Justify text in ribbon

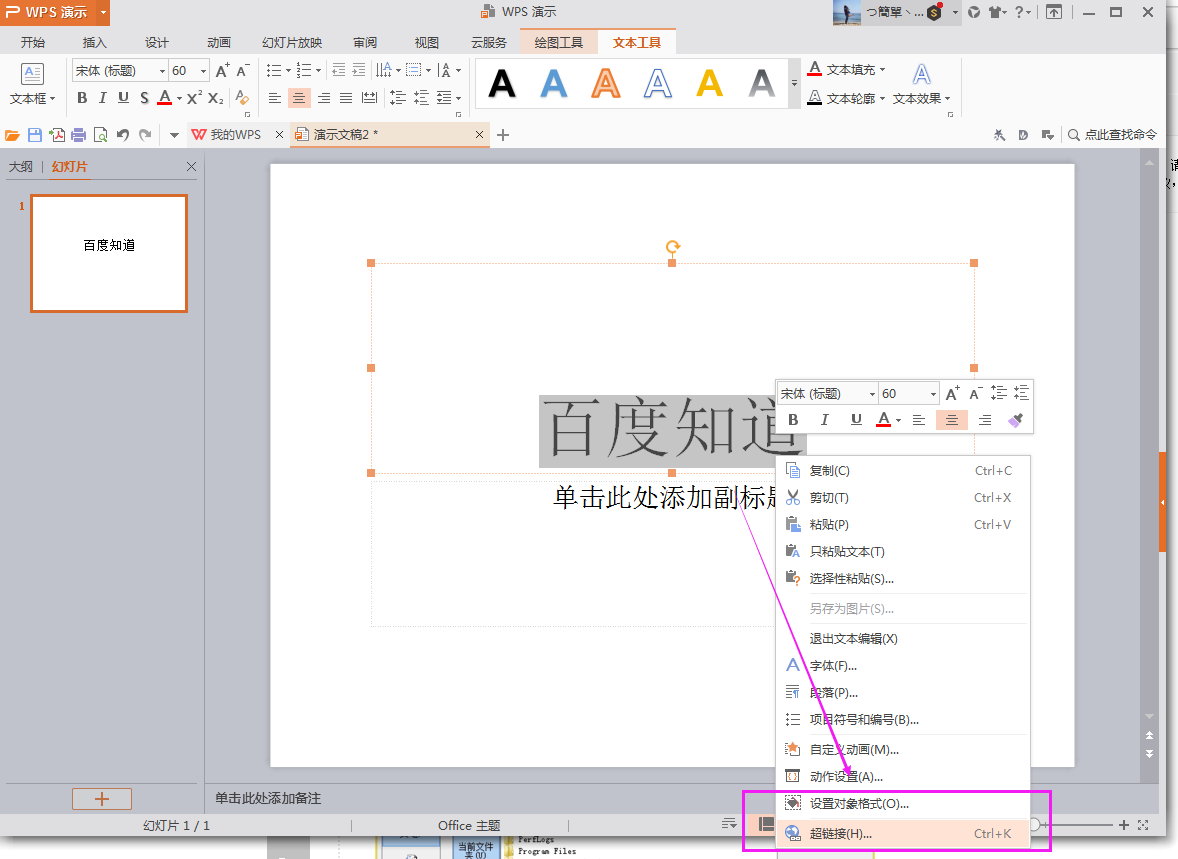[346, 98]
